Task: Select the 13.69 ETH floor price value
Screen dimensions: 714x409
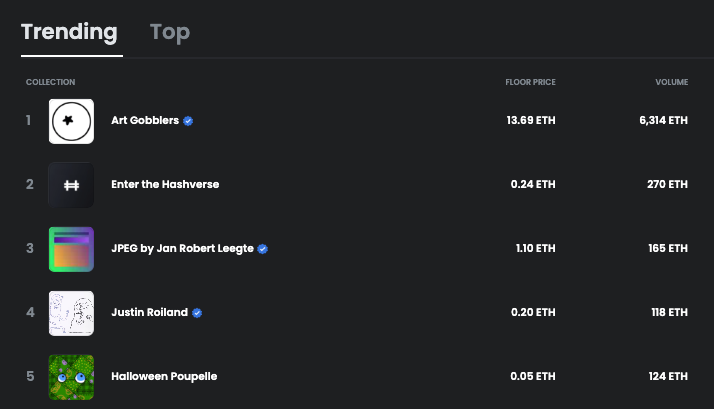Action: click(531, 120)
